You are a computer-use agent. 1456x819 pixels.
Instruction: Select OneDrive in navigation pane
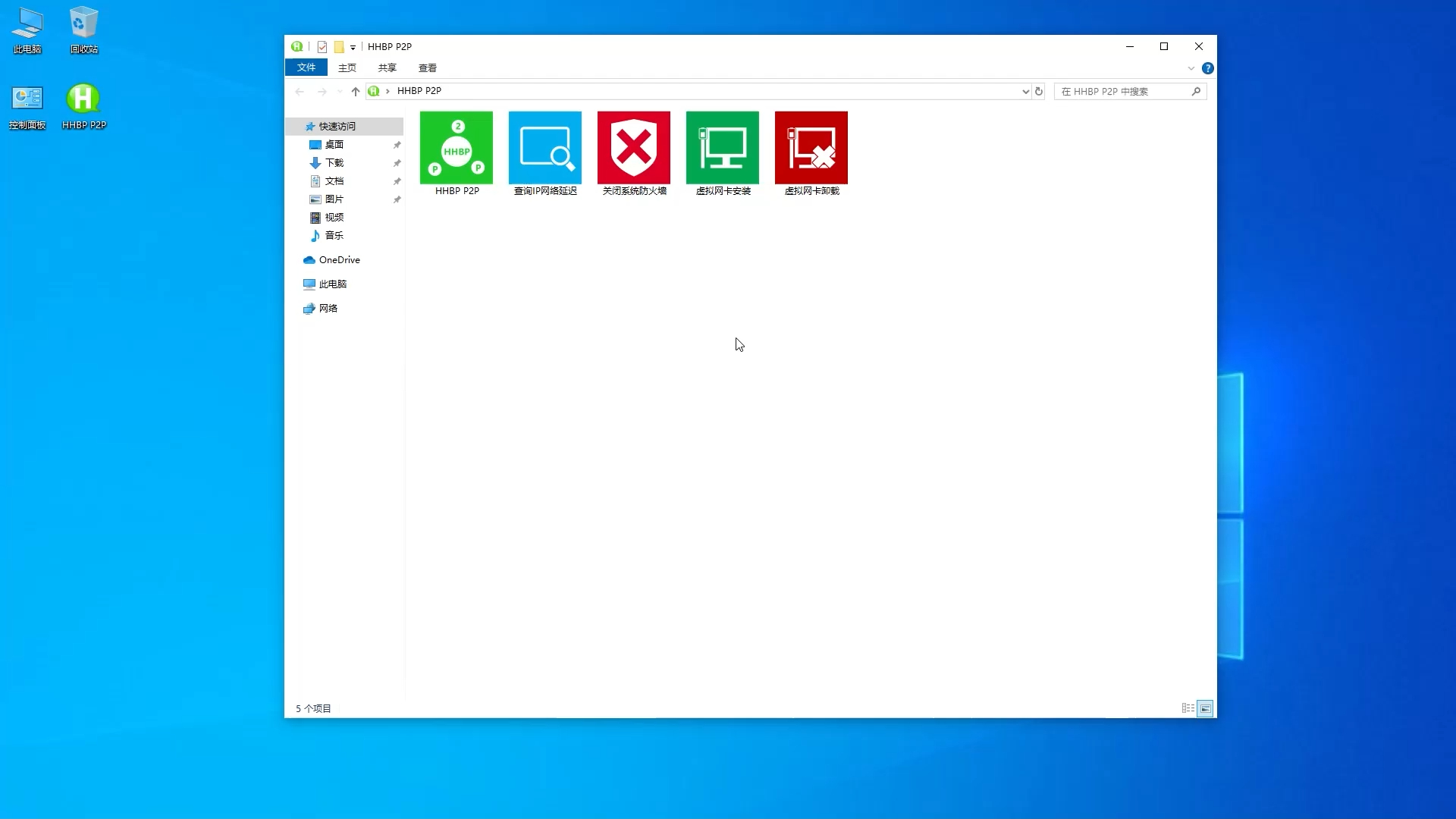click(x=339, y=260)
